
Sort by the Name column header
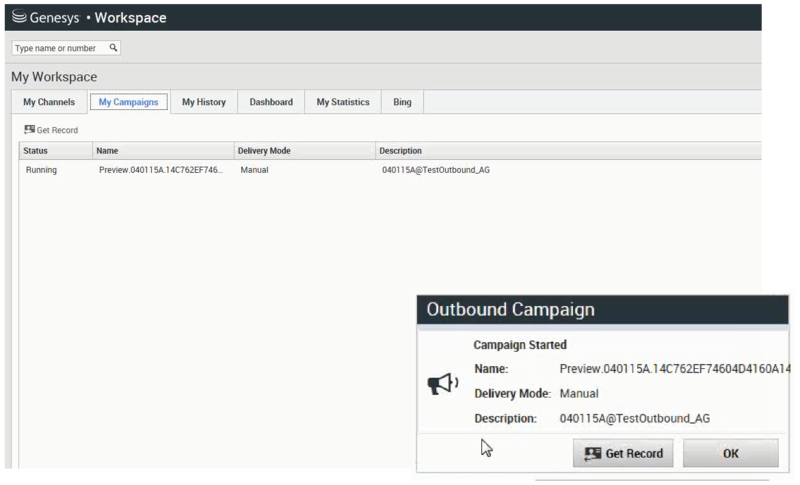click(x=163, y=151)
